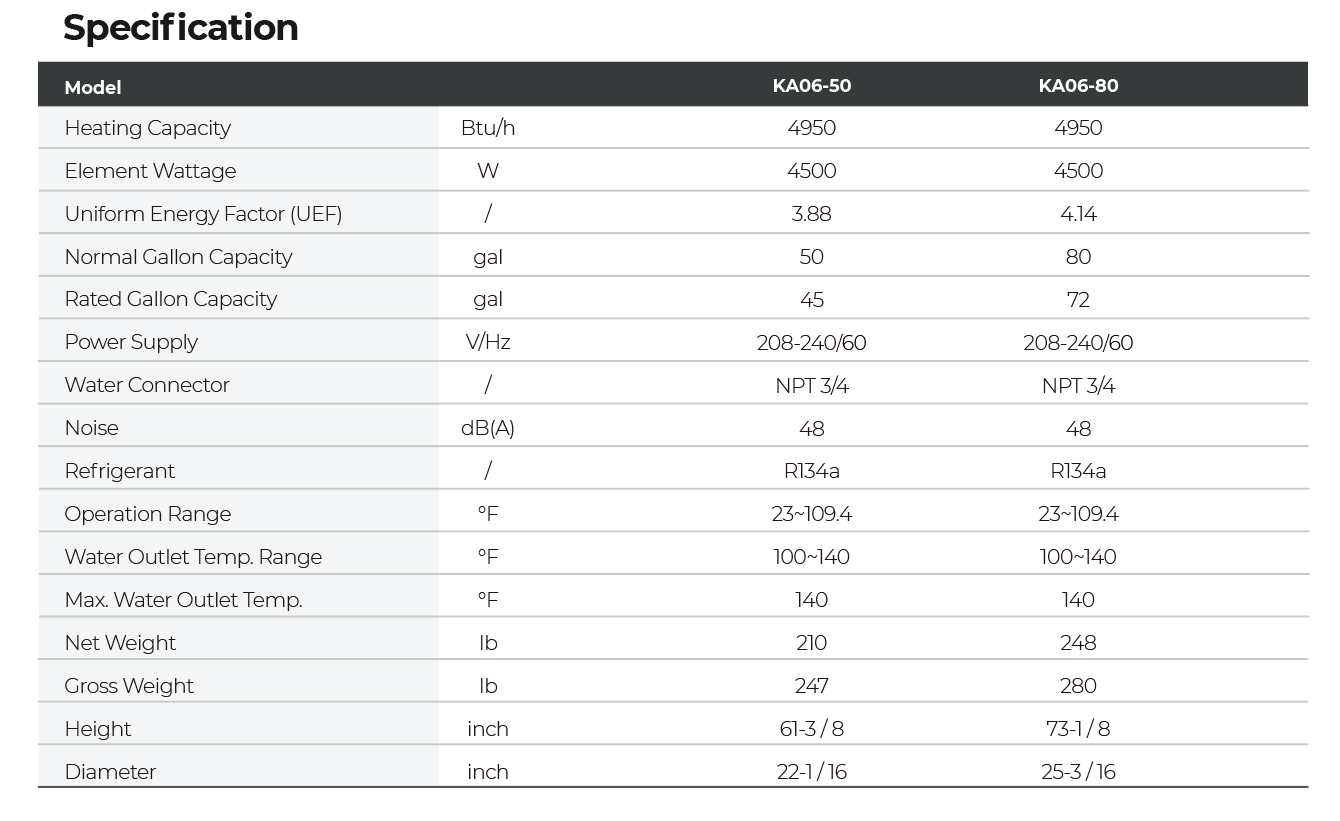Click the 3.88 UEF value
Screen dimensions: 1340x821
[811, 214]
